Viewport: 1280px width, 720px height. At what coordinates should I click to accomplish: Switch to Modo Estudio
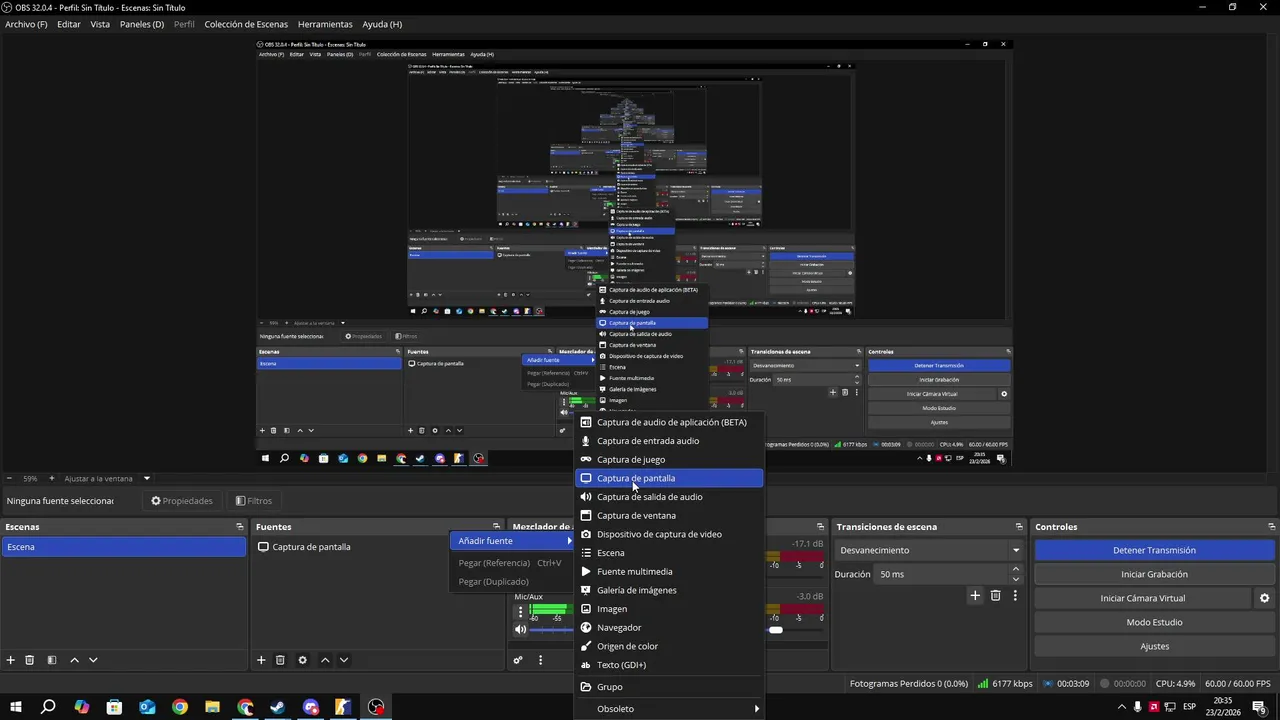click(x=1154, y=622)
